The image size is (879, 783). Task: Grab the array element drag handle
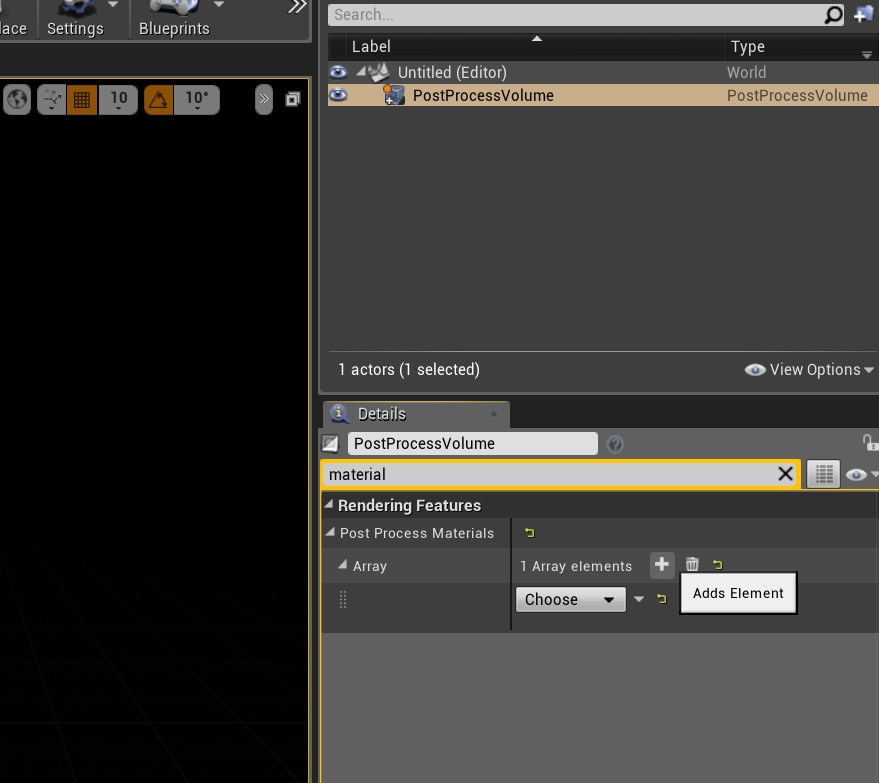(x=343, y=600)
